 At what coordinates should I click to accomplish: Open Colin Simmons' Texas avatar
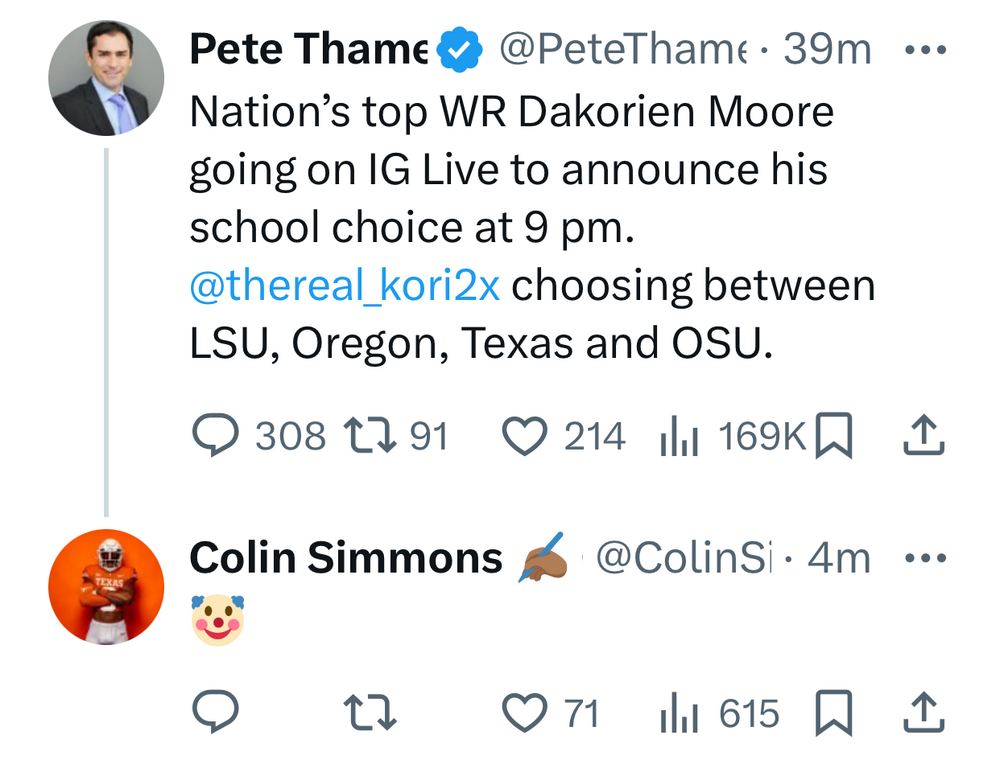tap(106, 586)
